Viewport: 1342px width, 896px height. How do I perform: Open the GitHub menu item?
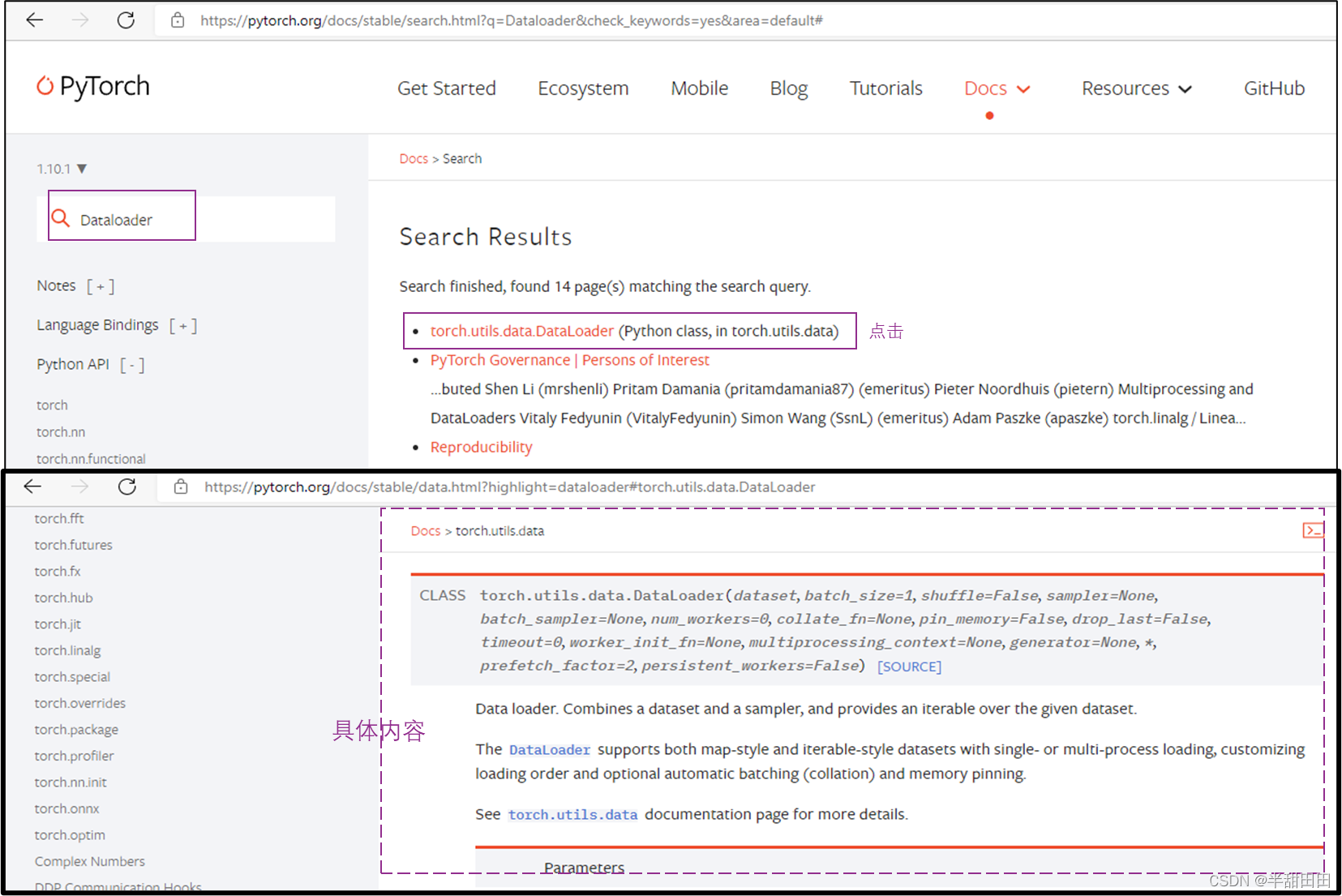(x=1274, y=88)
